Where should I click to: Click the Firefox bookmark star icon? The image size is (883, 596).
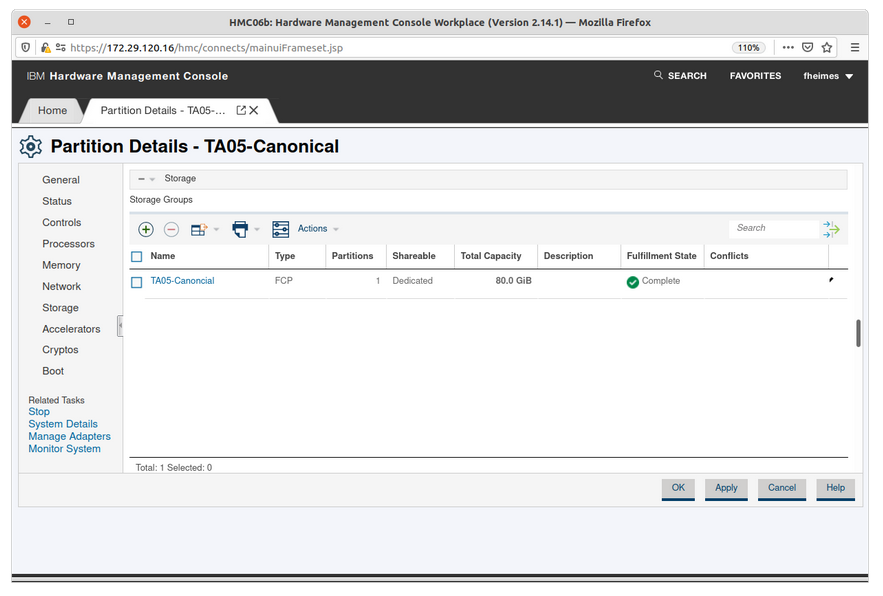tap(827, 47)
